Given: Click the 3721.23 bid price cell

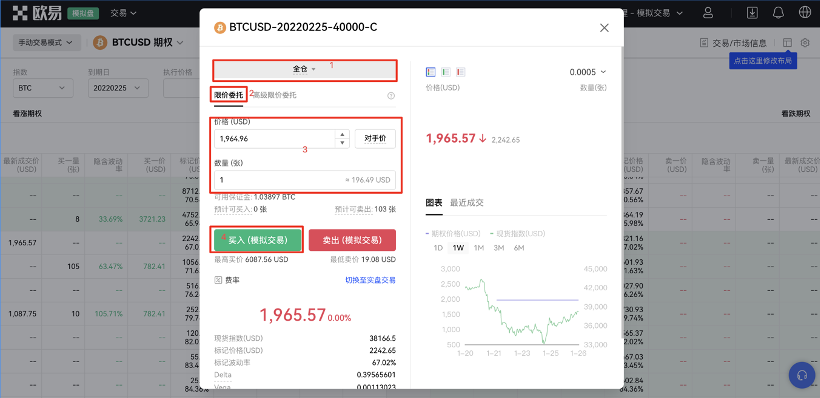Looking at the screenshot, I should 152,219.
